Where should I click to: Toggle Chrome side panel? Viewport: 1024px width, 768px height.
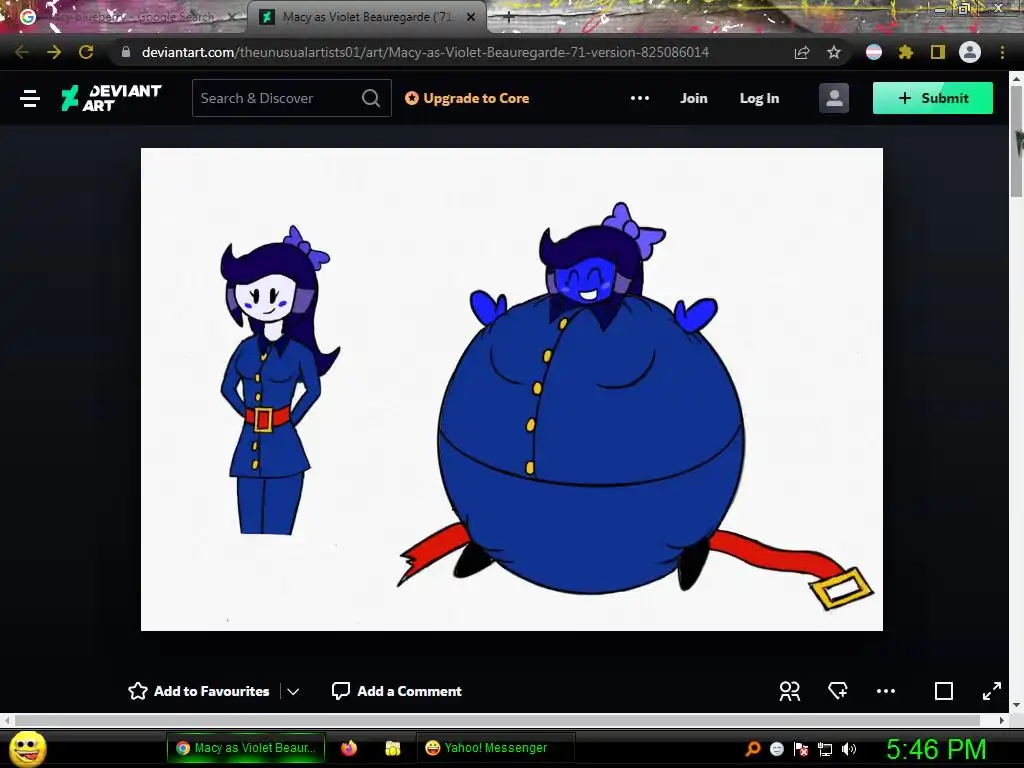(938, 52)
